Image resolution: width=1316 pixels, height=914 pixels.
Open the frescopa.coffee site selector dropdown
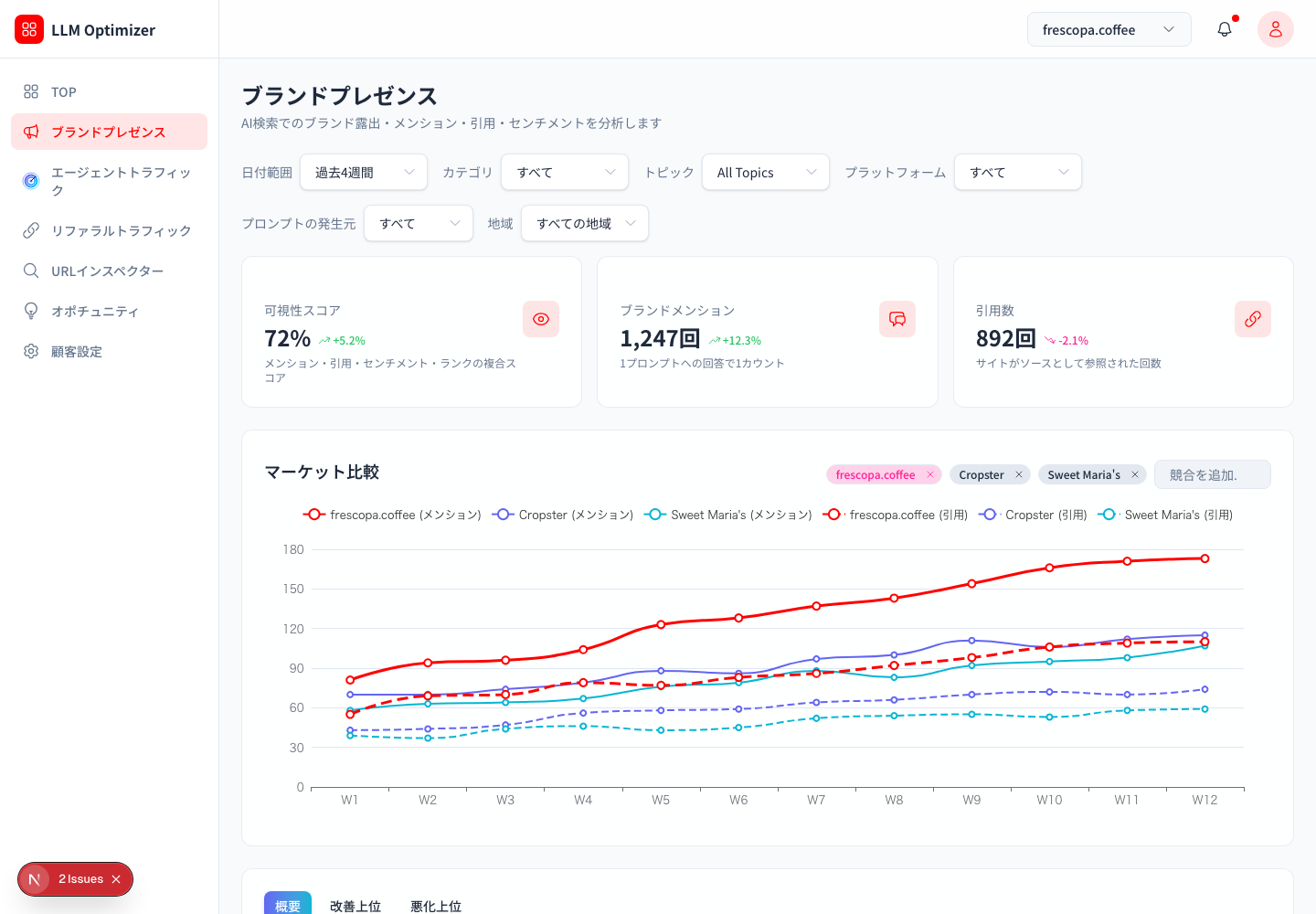point(1109,29)
